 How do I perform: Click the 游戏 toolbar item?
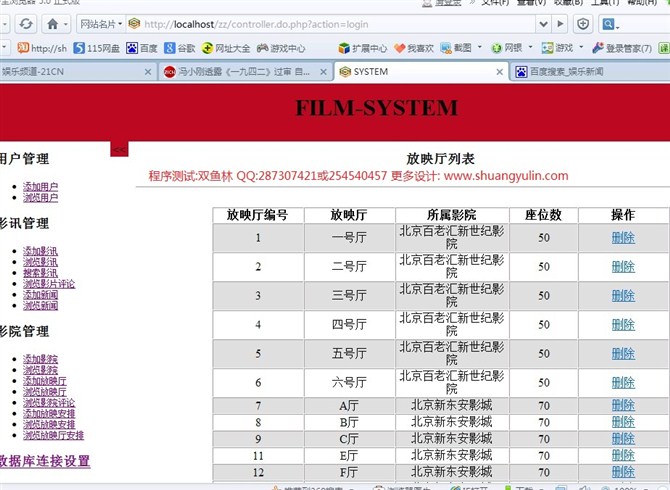click(x=557, y=48)
